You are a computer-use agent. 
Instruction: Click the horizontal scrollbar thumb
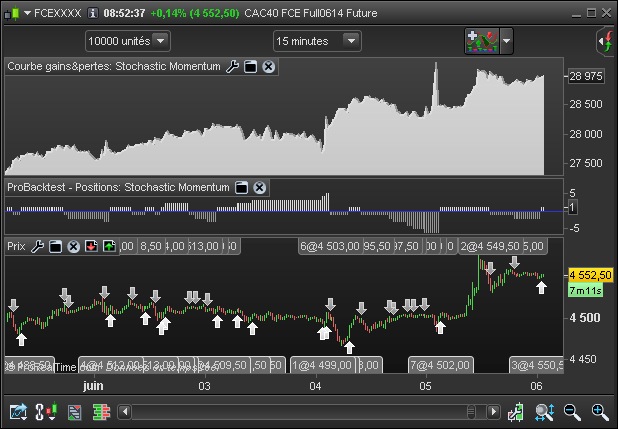click(x=471, y=412)
